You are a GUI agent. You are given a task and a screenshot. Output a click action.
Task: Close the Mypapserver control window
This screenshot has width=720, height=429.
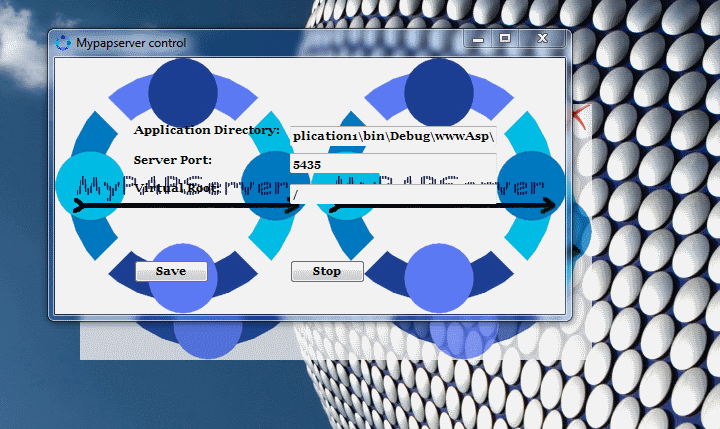(x=543, y=39)
